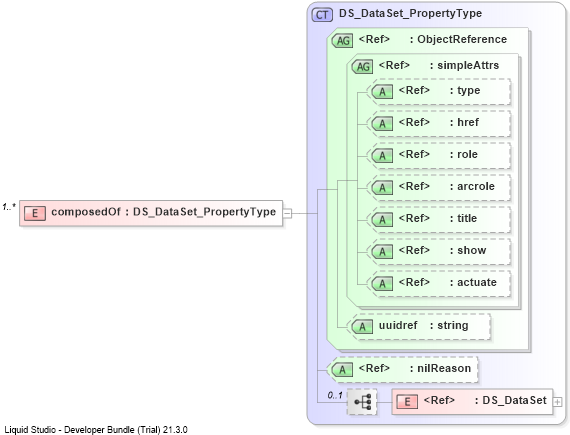Select the ': DS_DataSet' element reference label
Screen dimensions: 570x435
pos(511,400)
